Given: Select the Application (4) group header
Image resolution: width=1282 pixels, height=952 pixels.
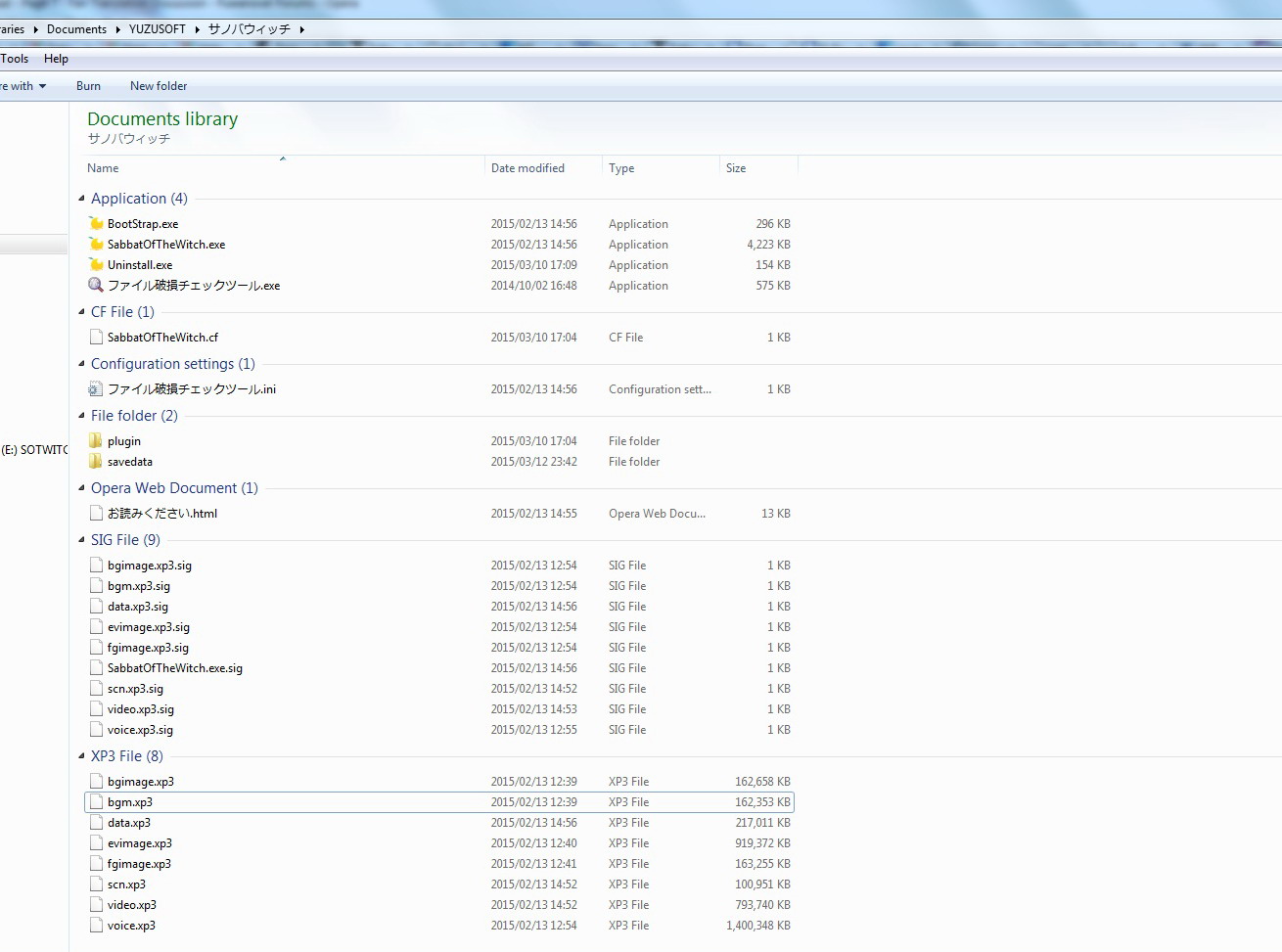Looking at the screenshot, I should [139, 199].
